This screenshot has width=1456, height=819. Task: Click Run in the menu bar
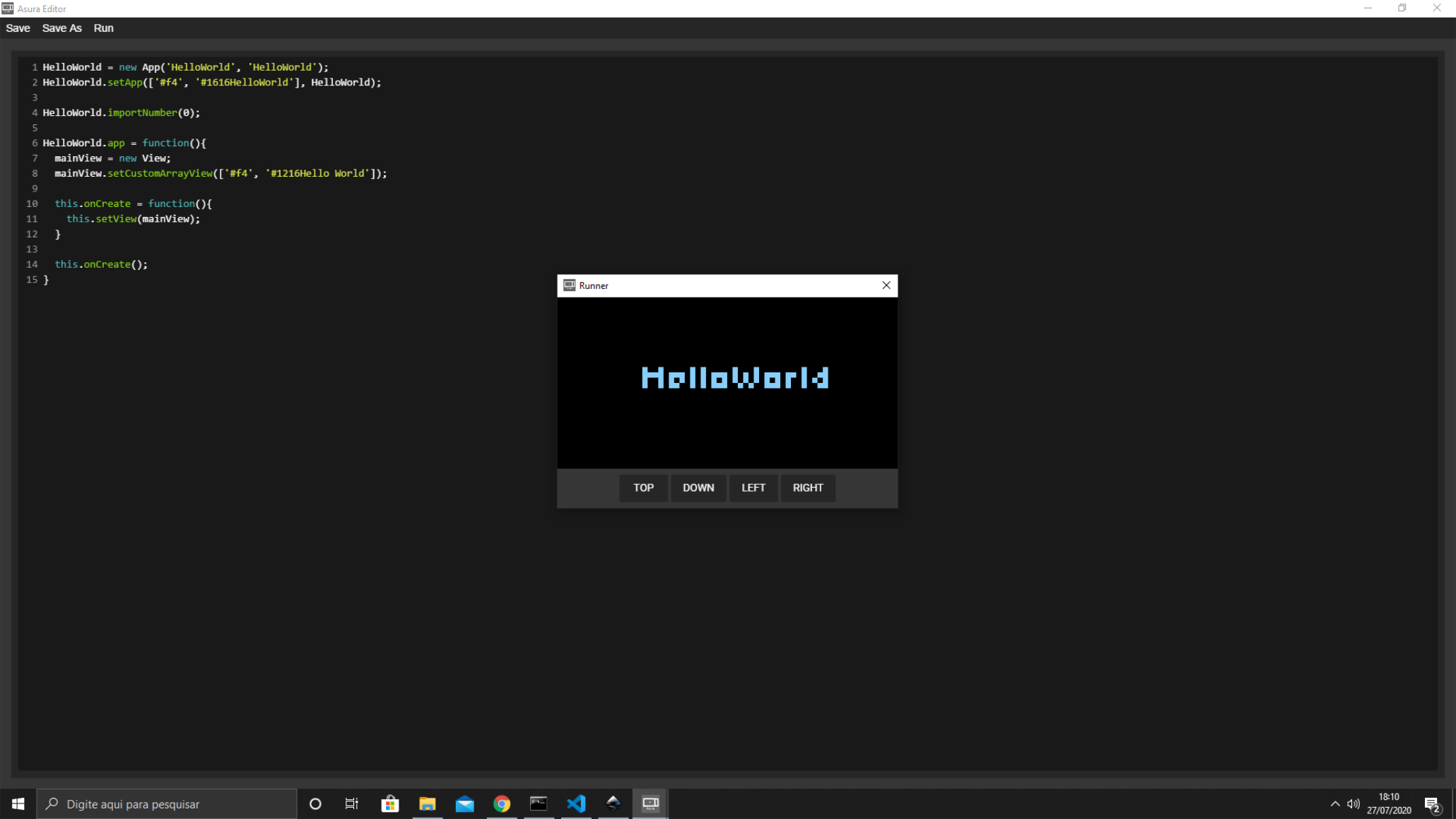[x=103, y=28]
